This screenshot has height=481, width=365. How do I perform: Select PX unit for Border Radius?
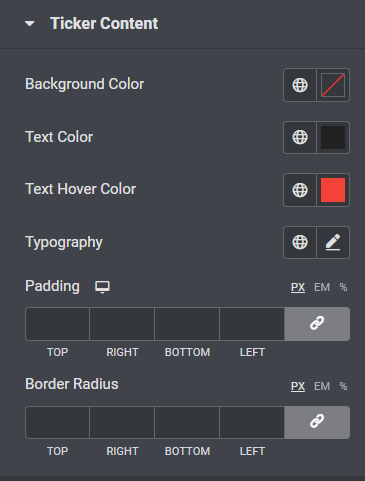pos(298,386)
